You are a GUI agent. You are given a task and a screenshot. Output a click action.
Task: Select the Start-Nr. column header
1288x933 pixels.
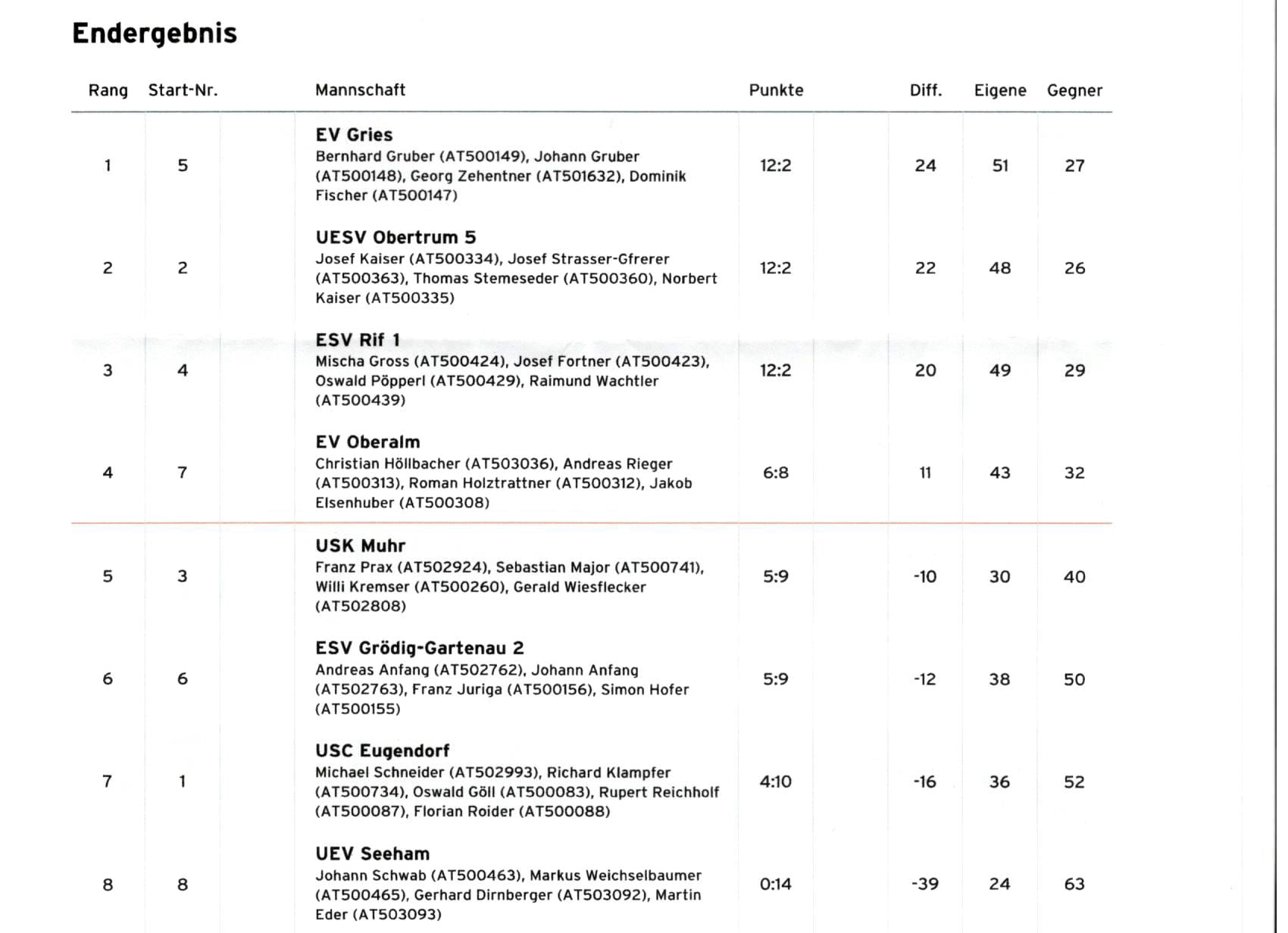click(183, 90)
